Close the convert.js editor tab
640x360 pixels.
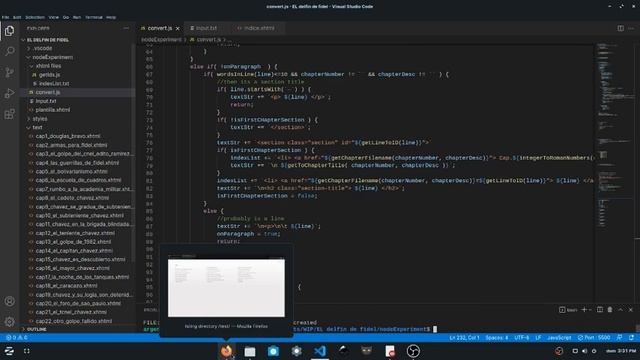(178, 28)
